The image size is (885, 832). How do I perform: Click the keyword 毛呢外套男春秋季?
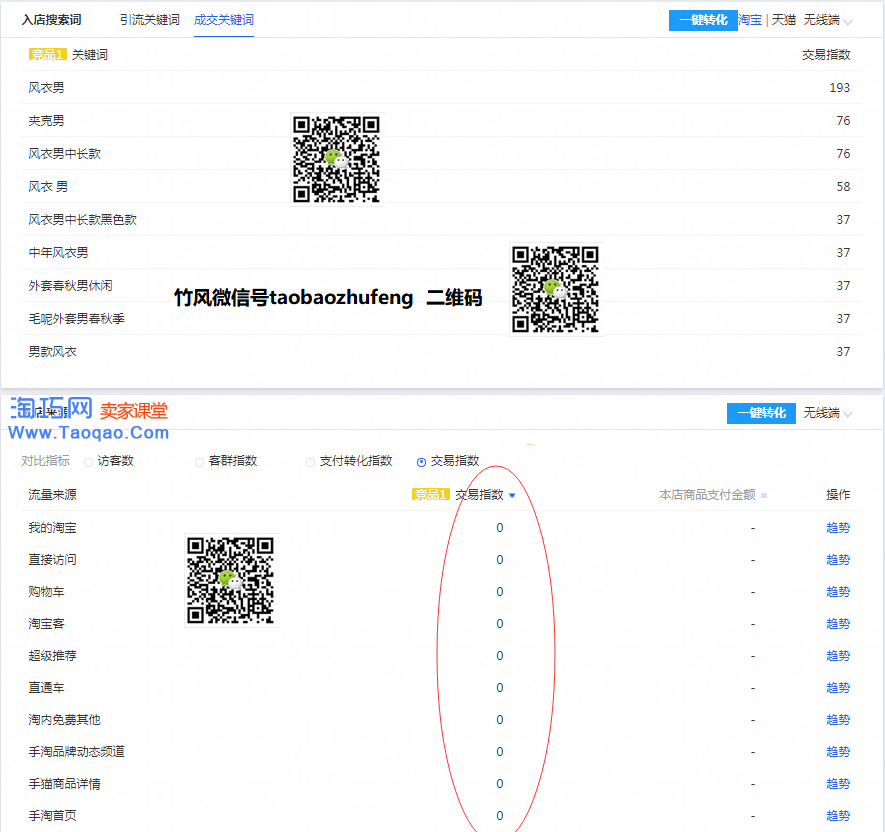click(x=77, y=319)
